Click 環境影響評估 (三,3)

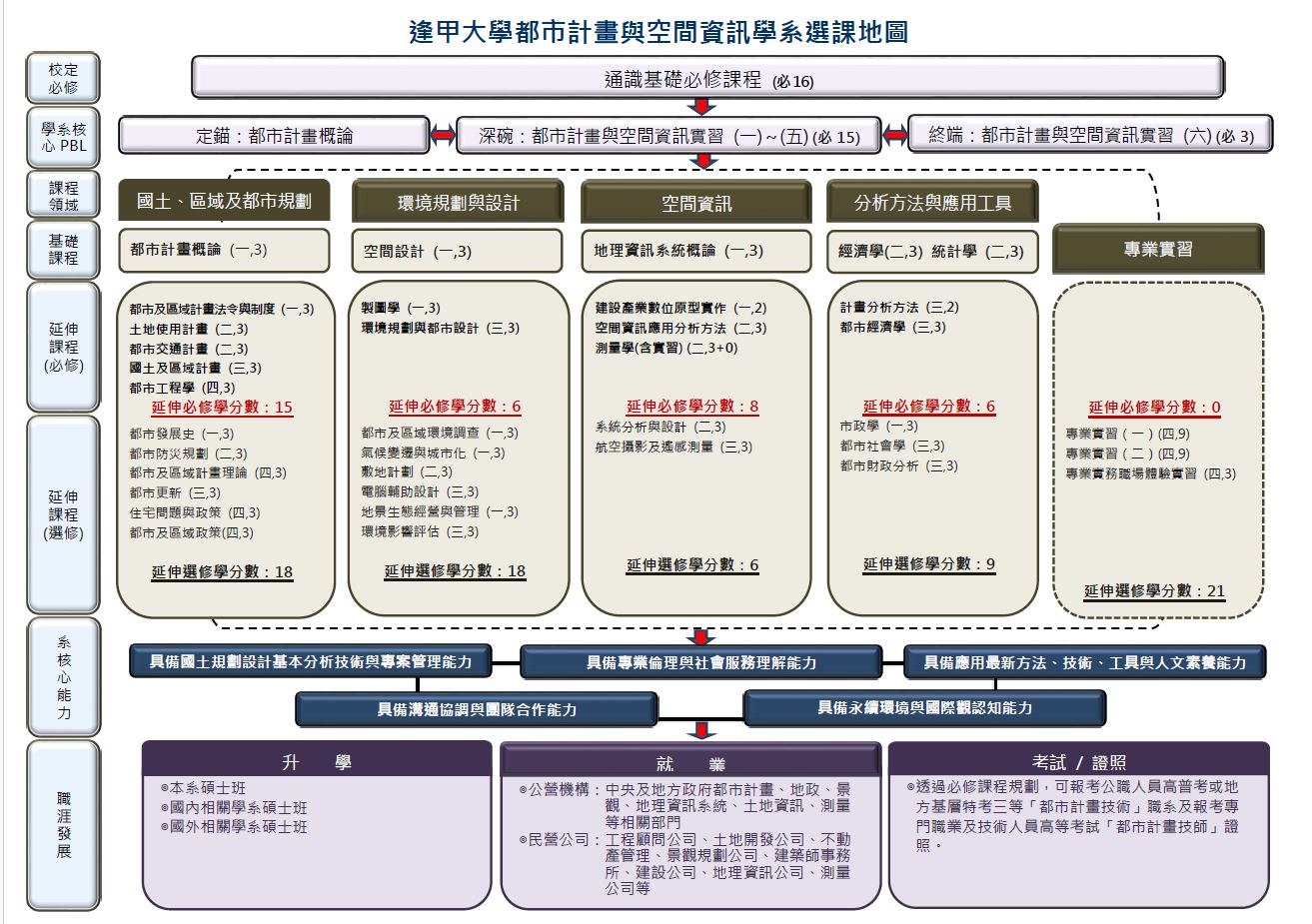click(421, 531)
